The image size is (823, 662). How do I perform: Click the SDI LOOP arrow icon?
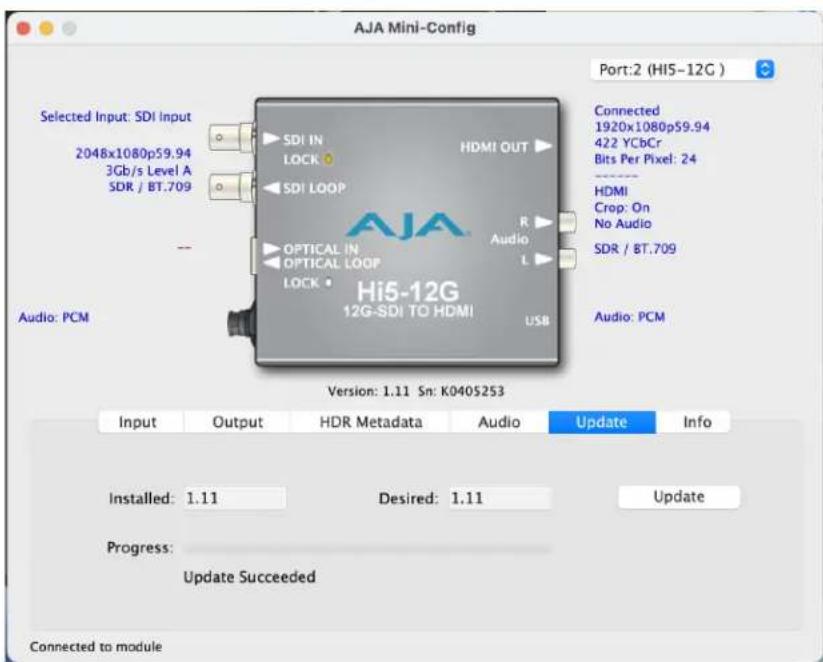coord(271,187)
